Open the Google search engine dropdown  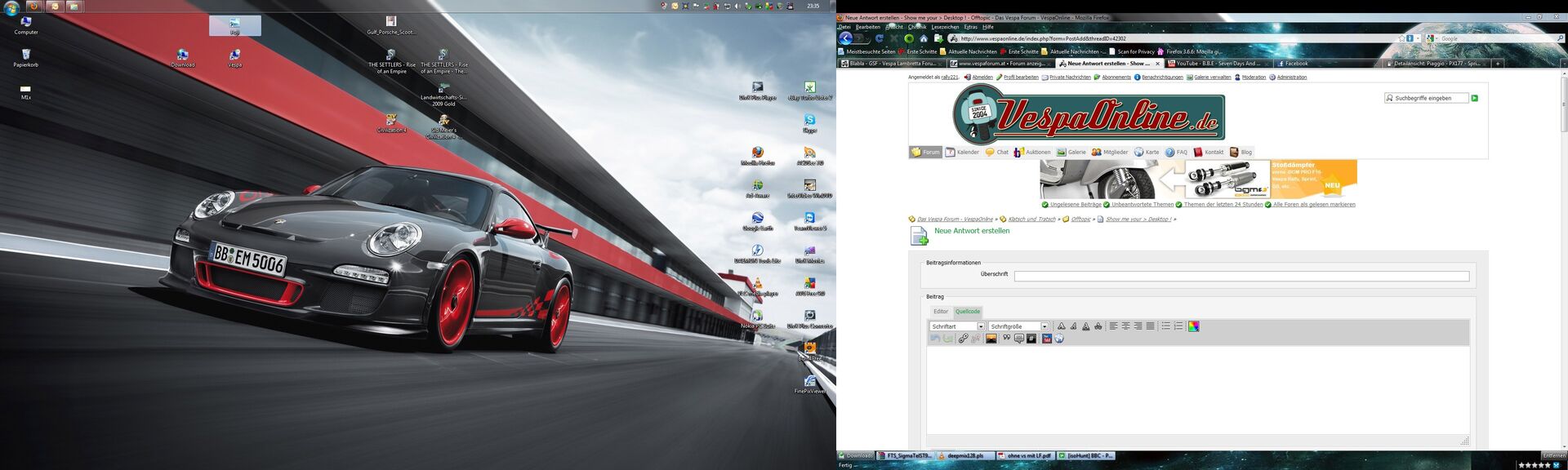(1432, 38)
